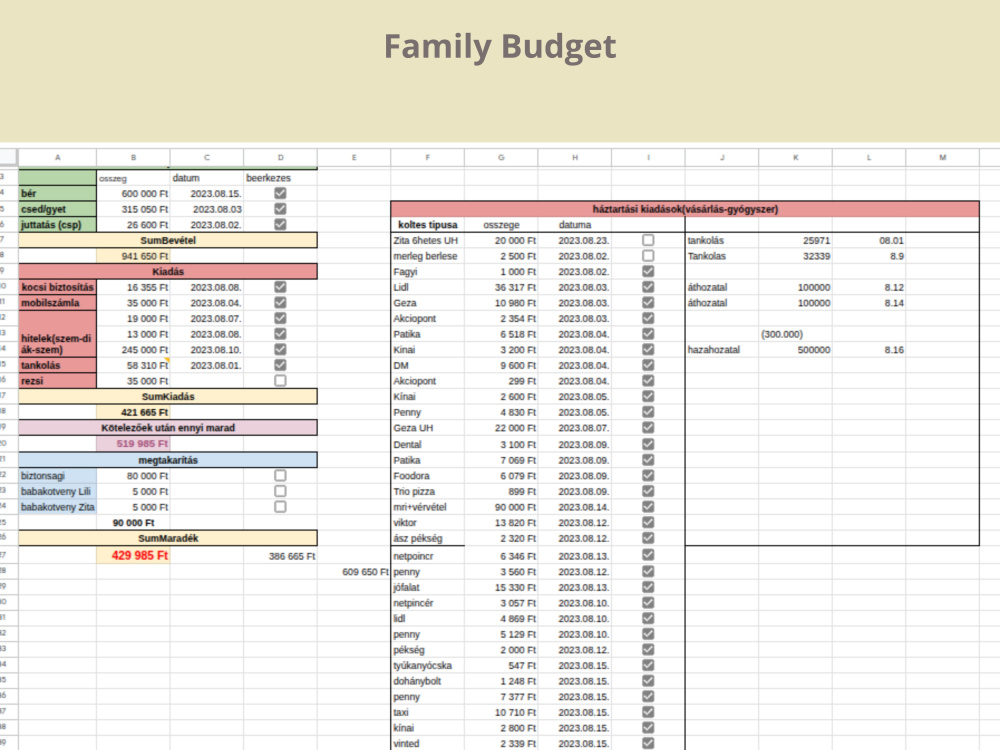
Task: Check the babakotveny Lili checkbox
Action: point(280,491)
